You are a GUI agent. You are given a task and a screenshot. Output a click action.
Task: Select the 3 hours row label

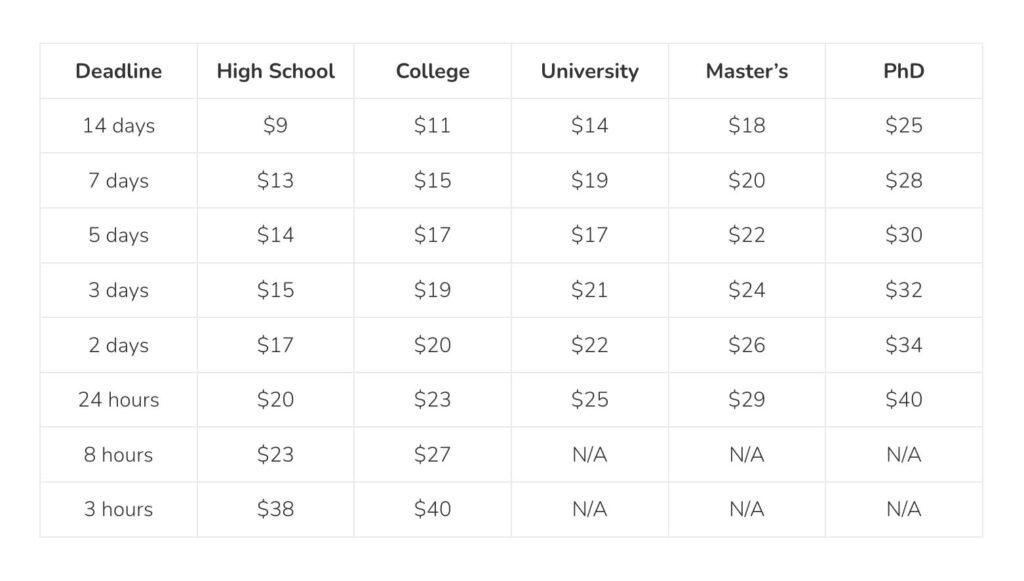pyautogui.click(x=118, y=509)
